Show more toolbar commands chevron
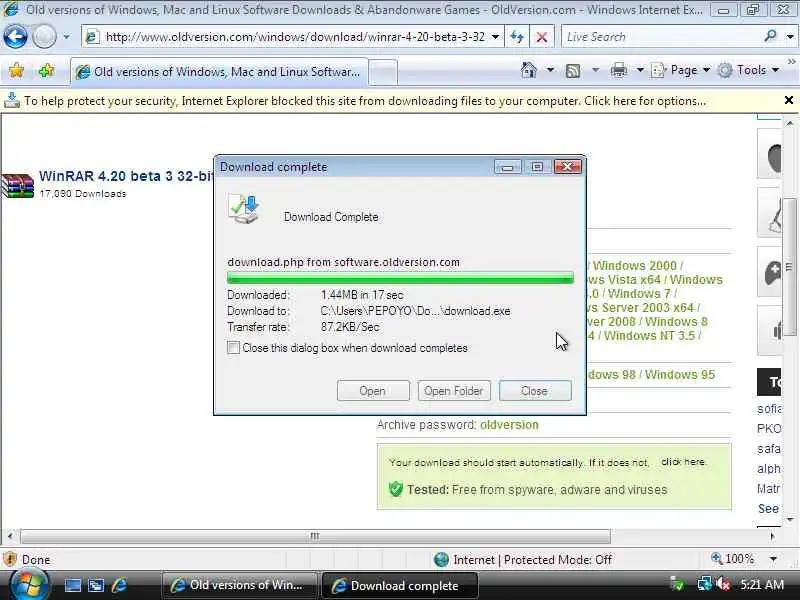800x600 pixels. [x=791, y=62]
